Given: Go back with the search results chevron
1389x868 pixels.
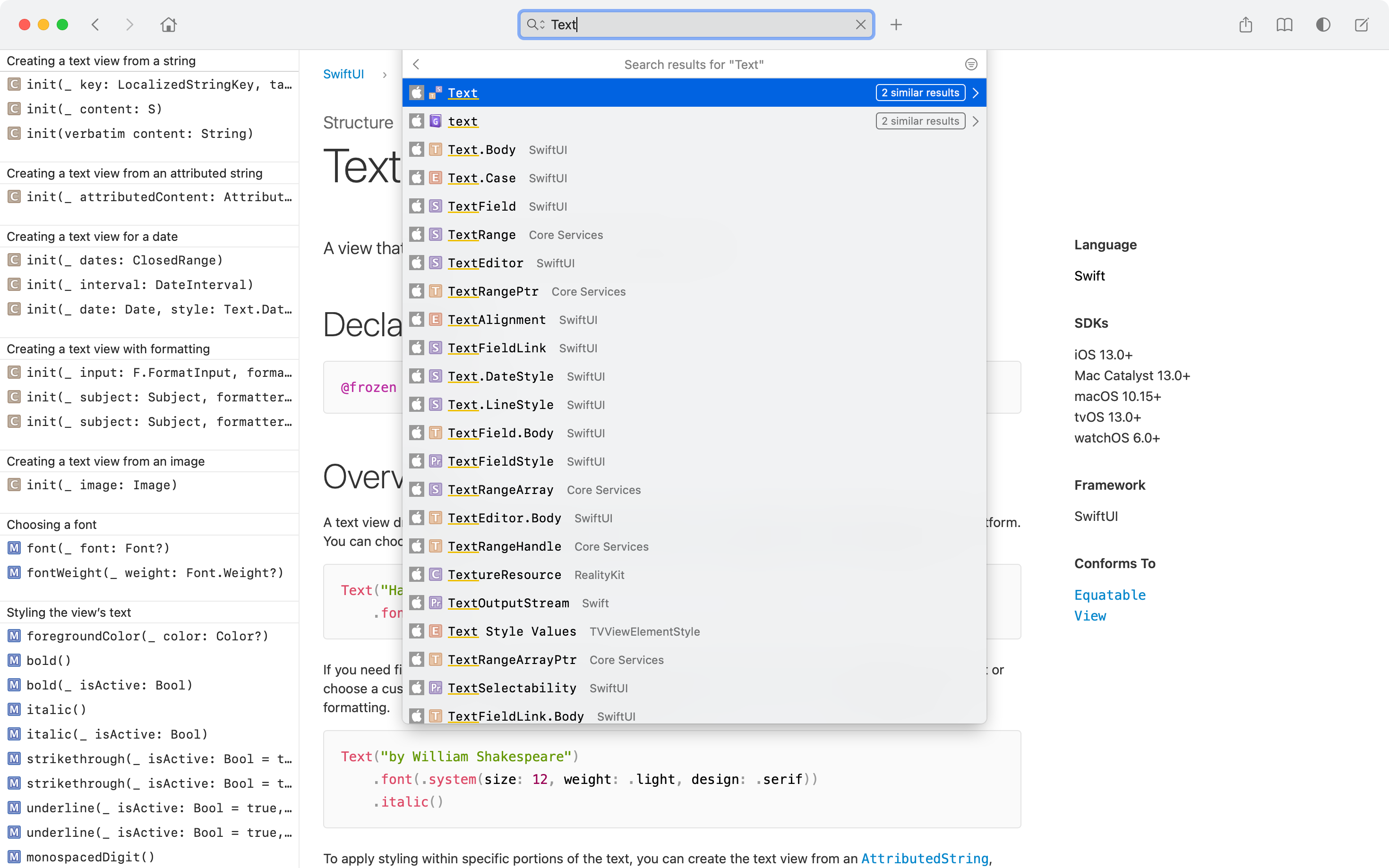Looking at the screenshot, I should click(417, 64).
